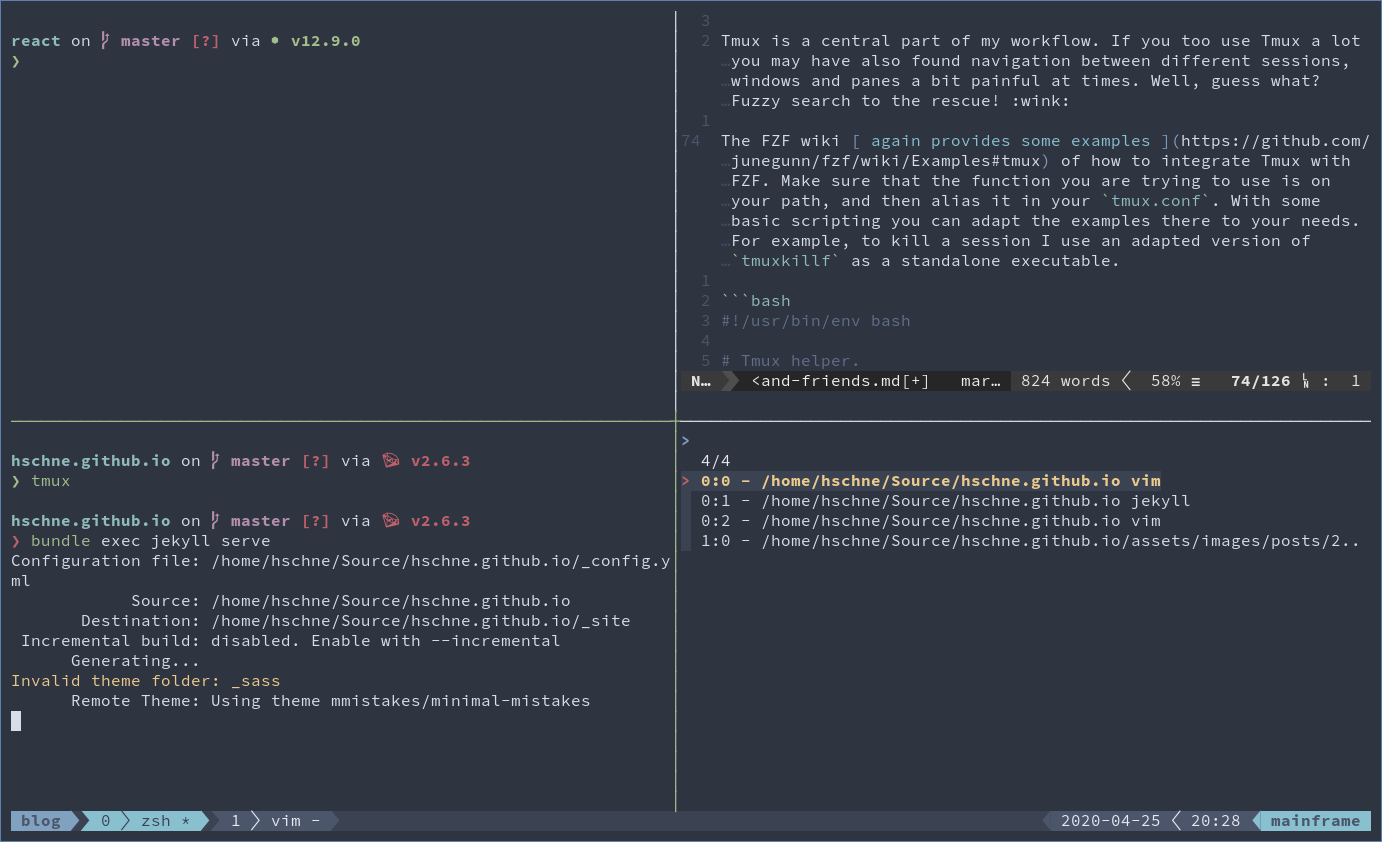The width and height of the screenshot is (1382, 842).
Task: Click the 824 words count in statusline
Action: click(x=1066, y=381)
